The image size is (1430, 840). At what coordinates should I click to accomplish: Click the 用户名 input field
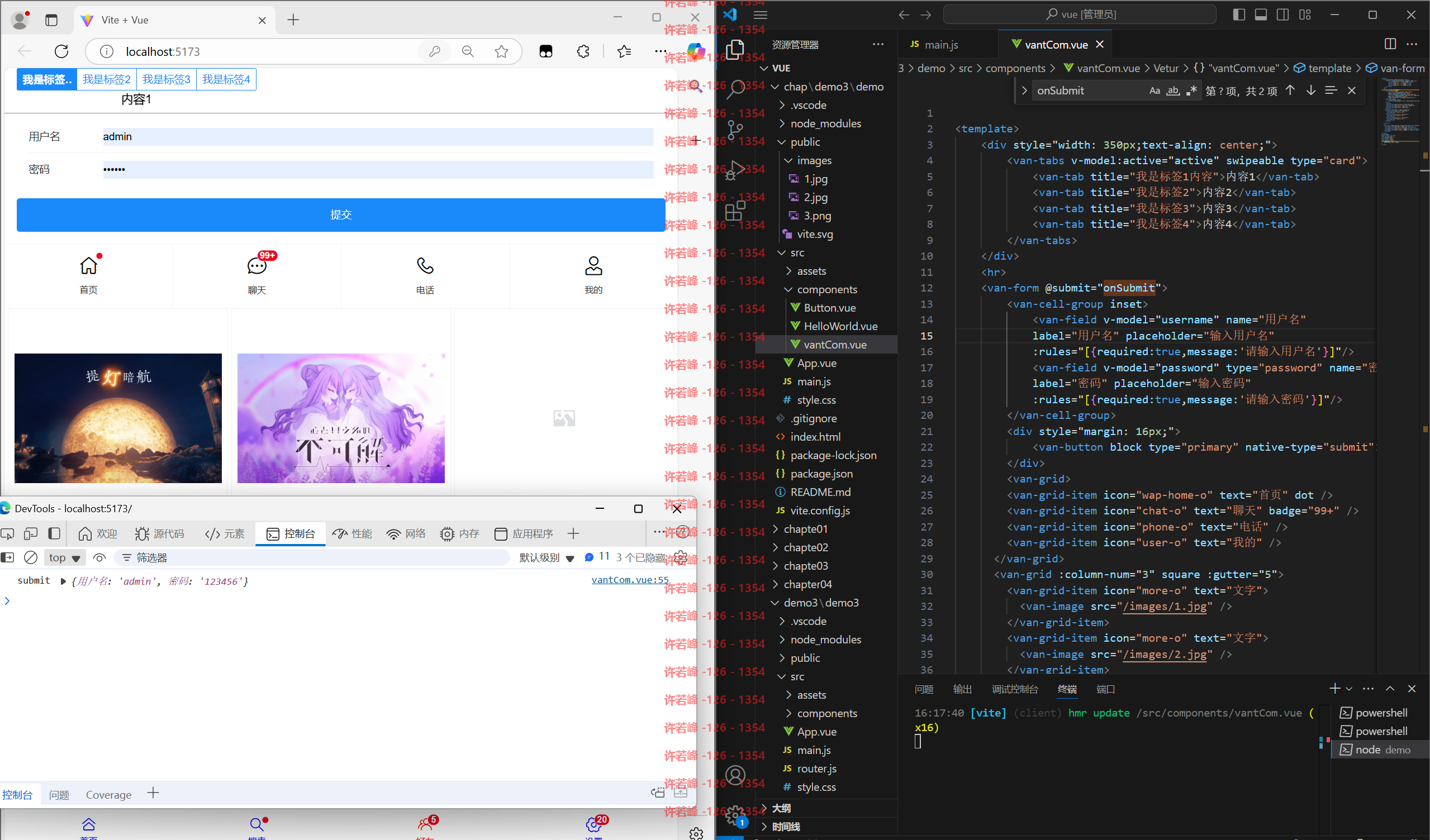tap(378, 137)
